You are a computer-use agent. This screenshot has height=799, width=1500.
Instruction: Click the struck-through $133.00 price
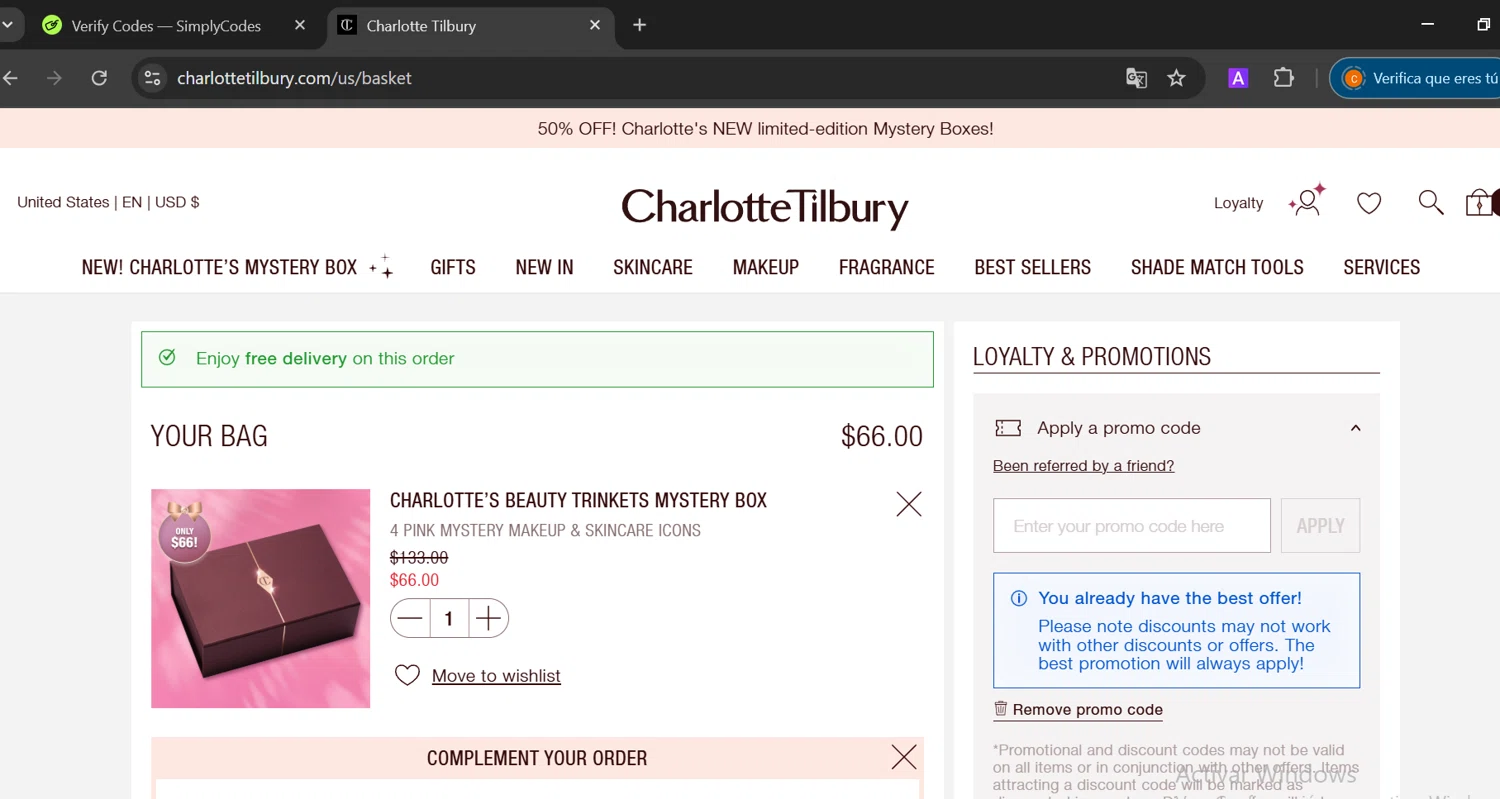click(x=419, y=557)
